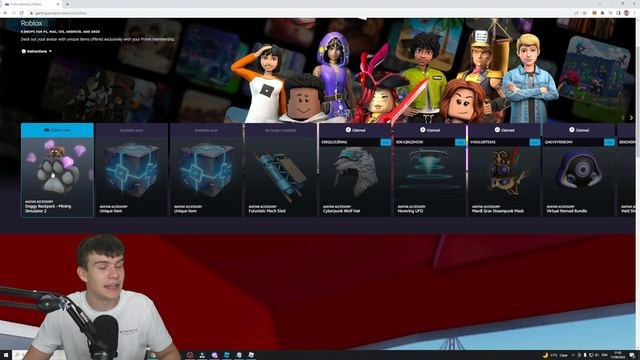This screenshot has height=360, width=640.
Task: Click the browser back arrow
Action: (x=5, y=13)
